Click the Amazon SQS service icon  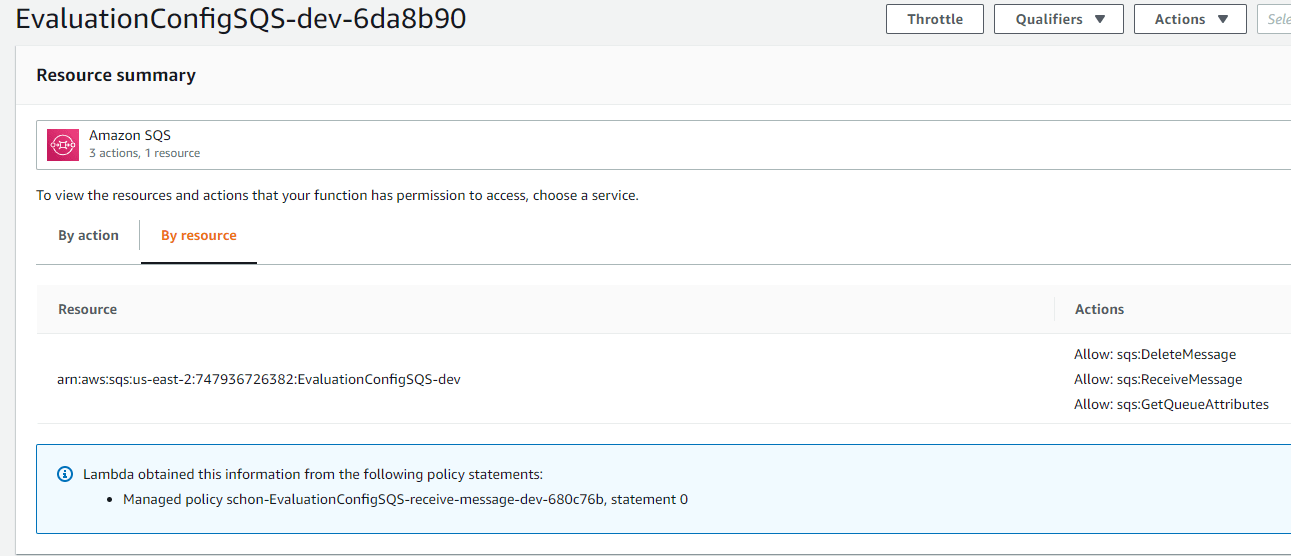pos(63,145)
